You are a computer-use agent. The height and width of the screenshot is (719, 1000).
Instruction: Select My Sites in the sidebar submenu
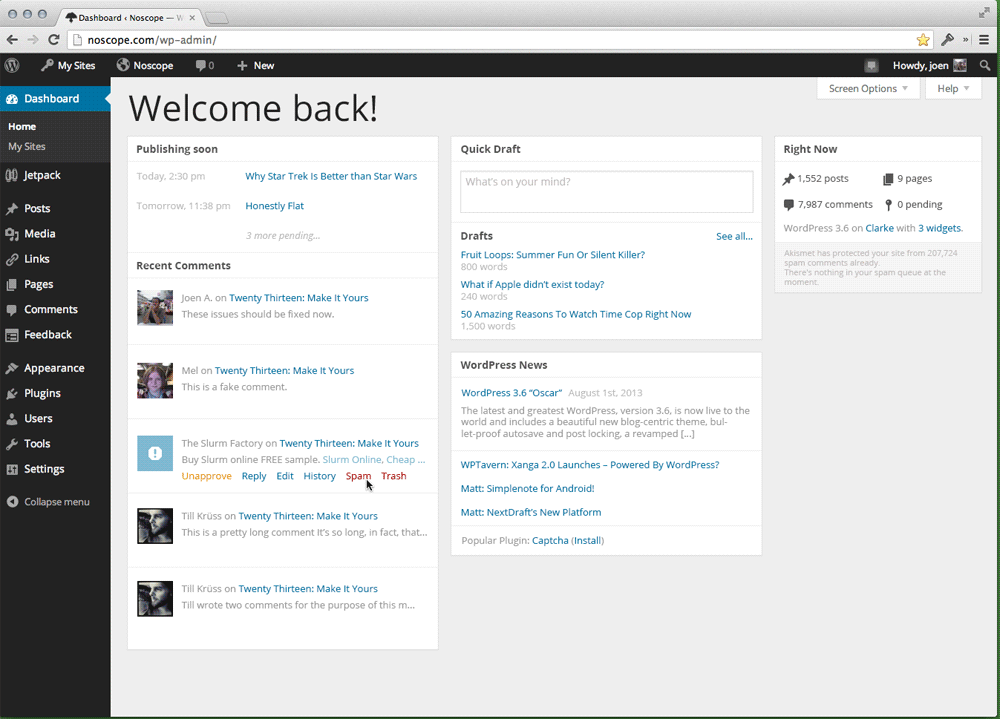pos(27,146)
